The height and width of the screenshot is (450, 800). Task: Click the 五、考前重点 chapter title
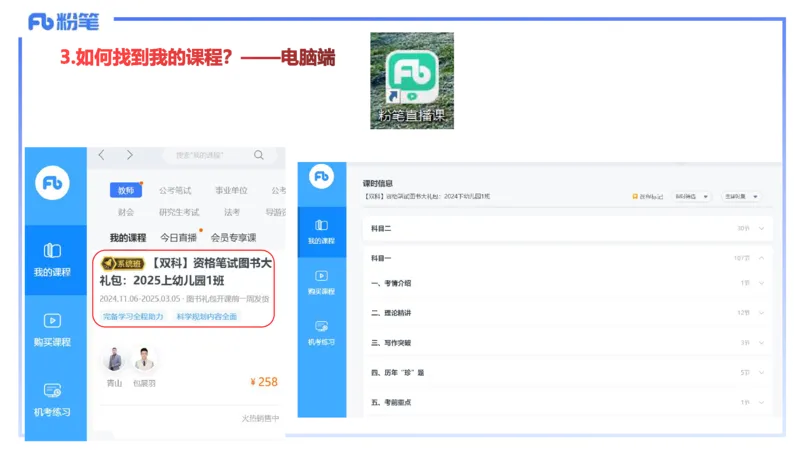pos(391,403)
